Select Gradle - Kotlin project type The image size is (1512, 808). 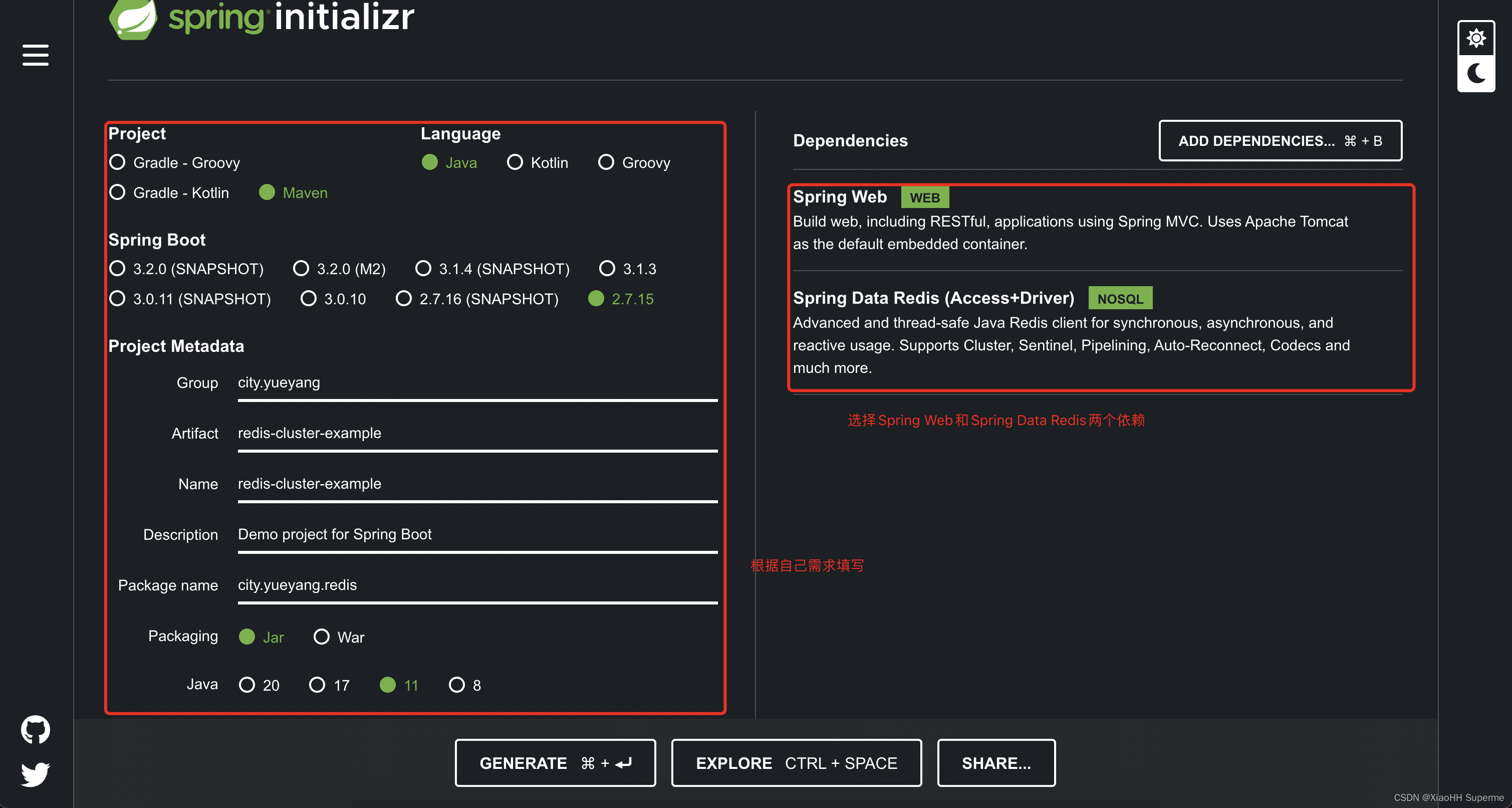pos(169,192)
